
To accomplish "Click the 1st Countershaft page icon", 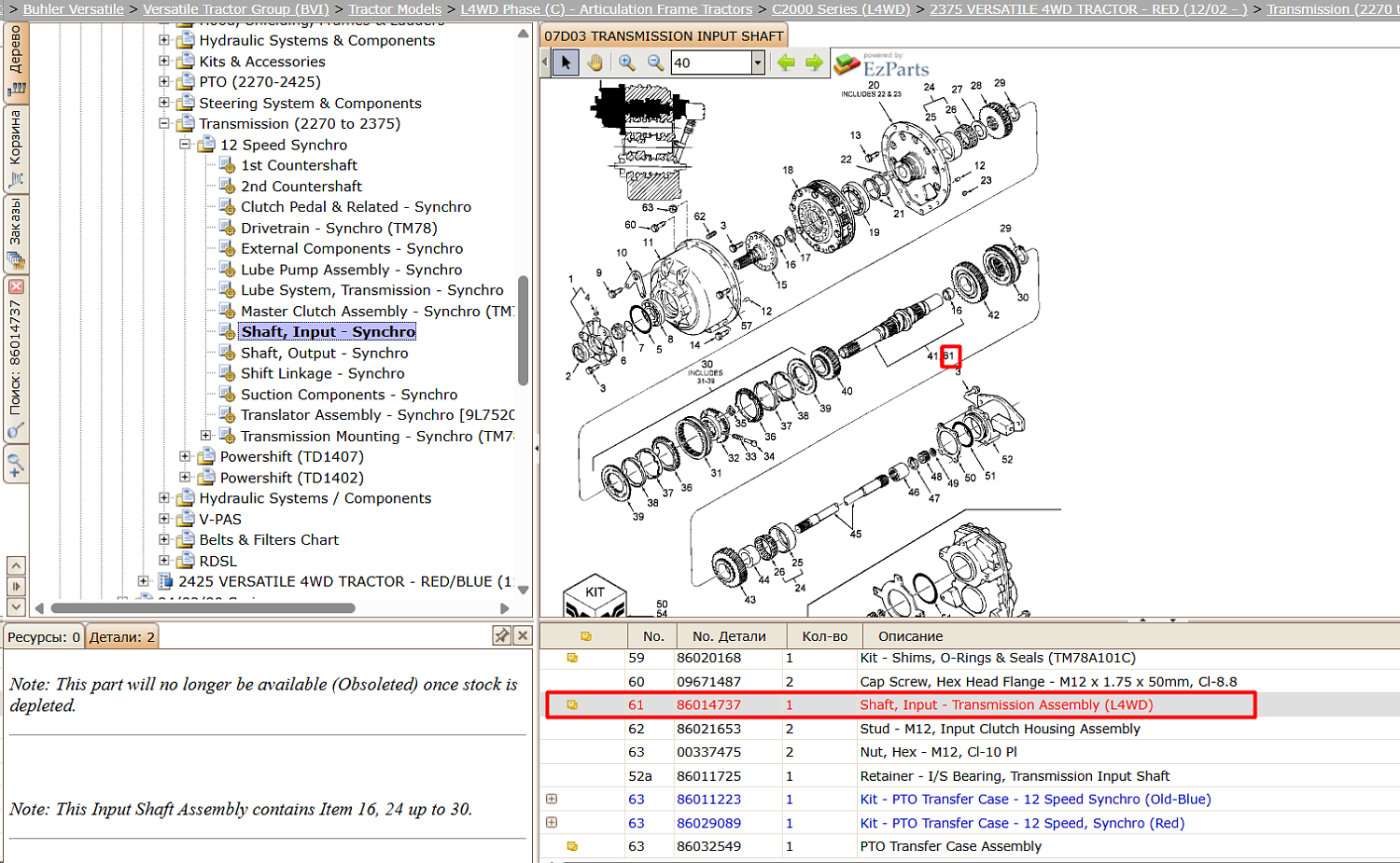I will [227, 165].
